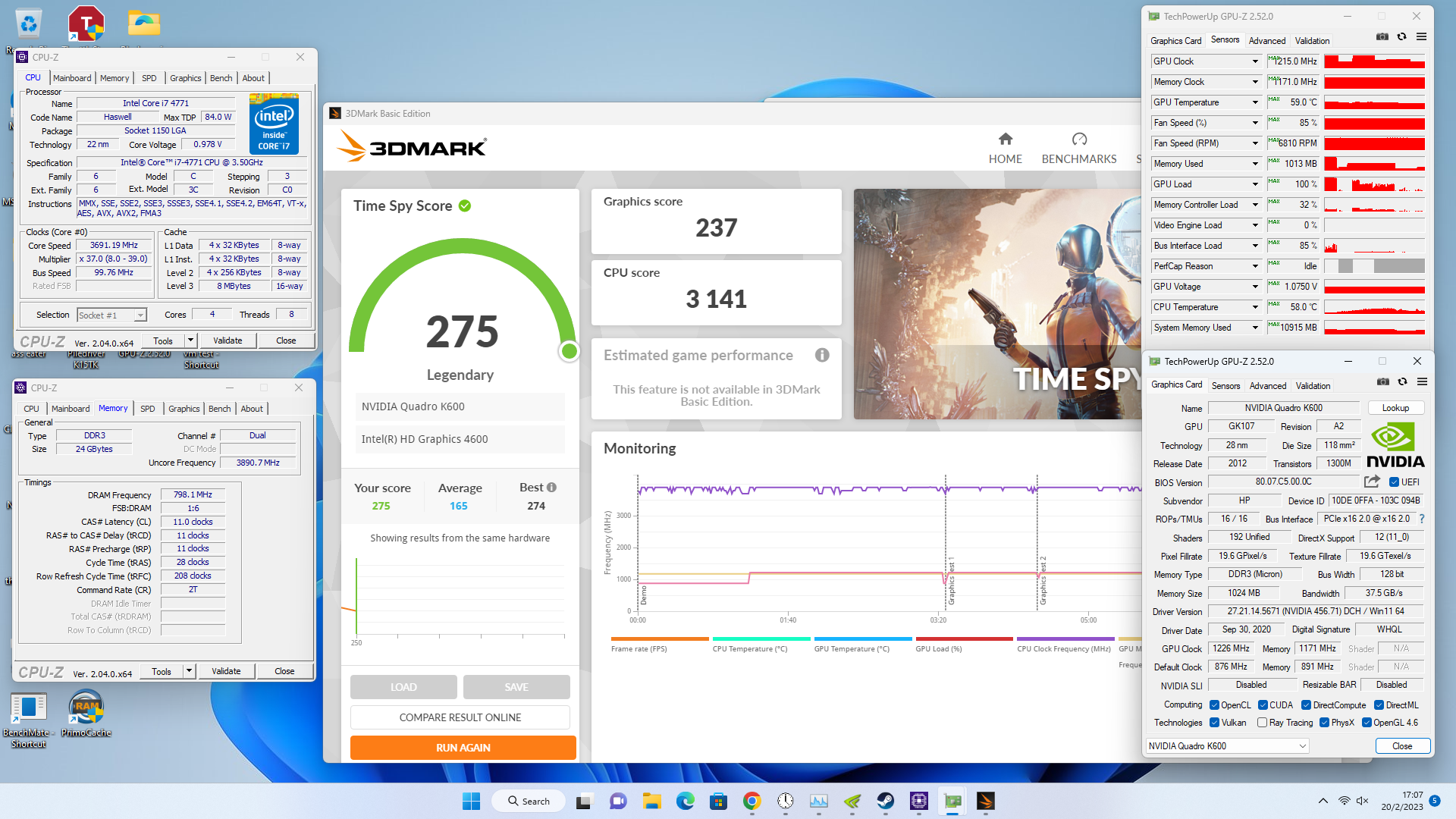The height and width of the screenshot is (819, 1456).
Task: Open the Socket #1 selection dropdown in CPU-Z
Action: [x=111, y=315]
